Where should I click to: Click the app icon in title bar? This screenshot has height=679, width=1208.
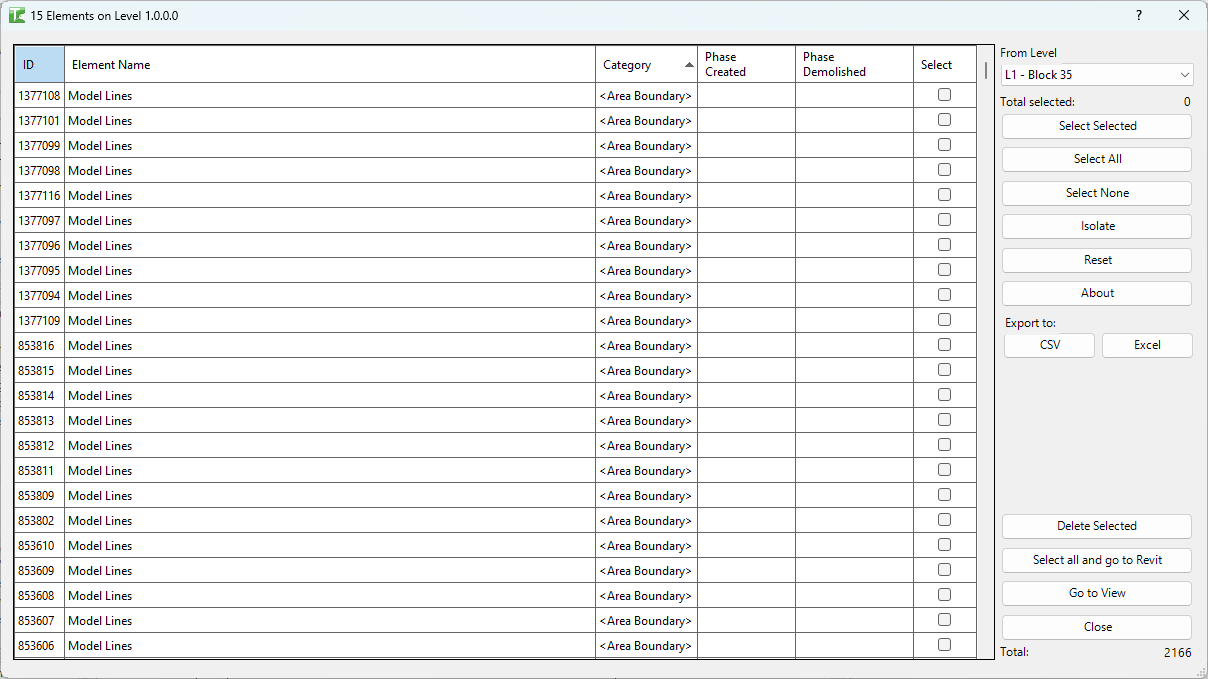17,16
